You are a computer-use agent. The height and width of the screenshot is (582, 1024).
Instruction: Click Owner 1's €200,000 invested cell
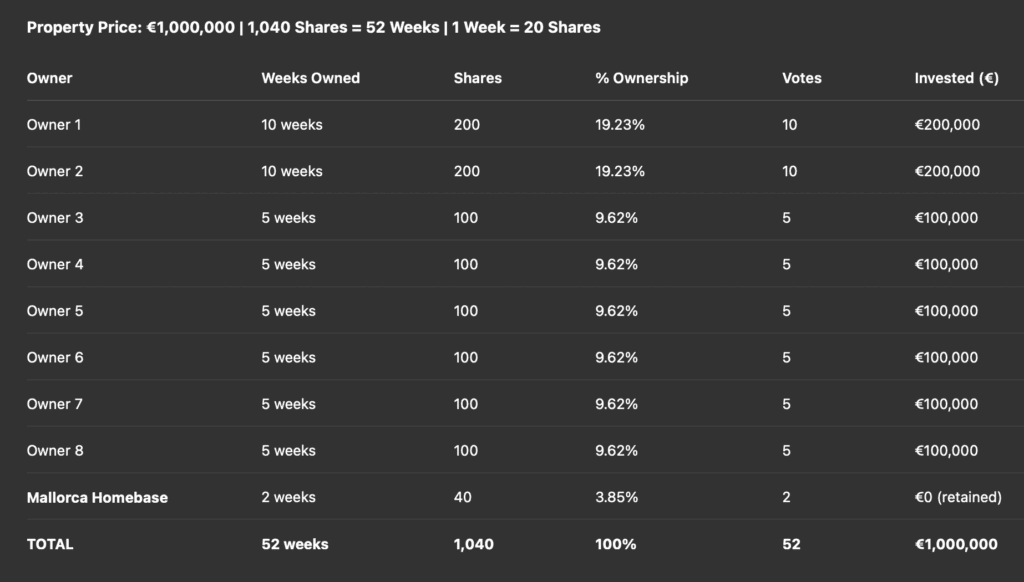click(947, 125)
